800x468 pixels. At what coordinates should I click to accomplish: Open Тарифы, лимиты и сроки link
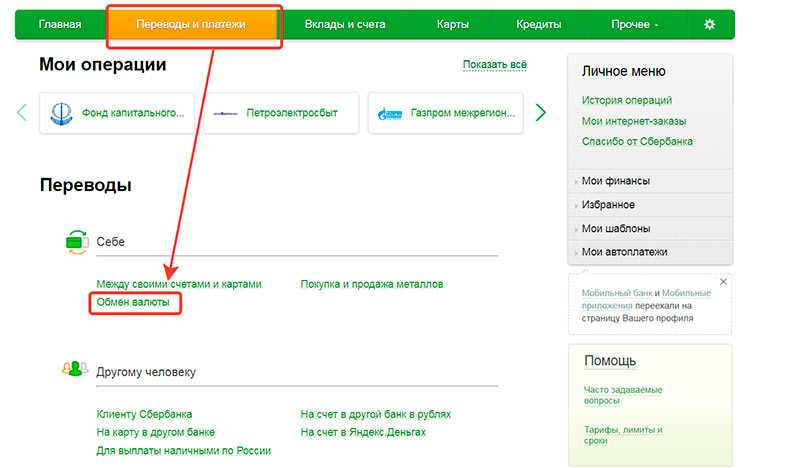pyautogui.click(x=622, y=435)
